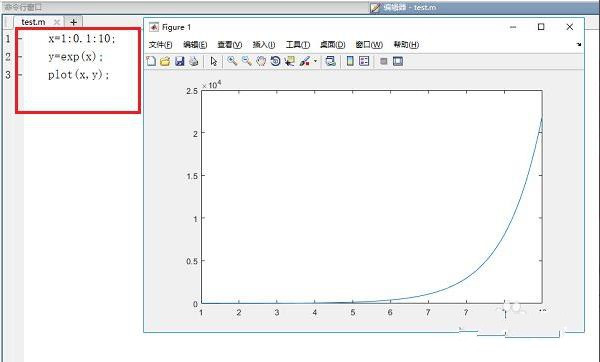Open the Brush color dropdown arrow

coord(315,61)
